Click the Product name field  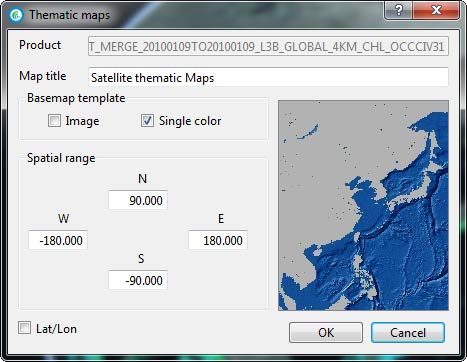[x=268, y=46]
